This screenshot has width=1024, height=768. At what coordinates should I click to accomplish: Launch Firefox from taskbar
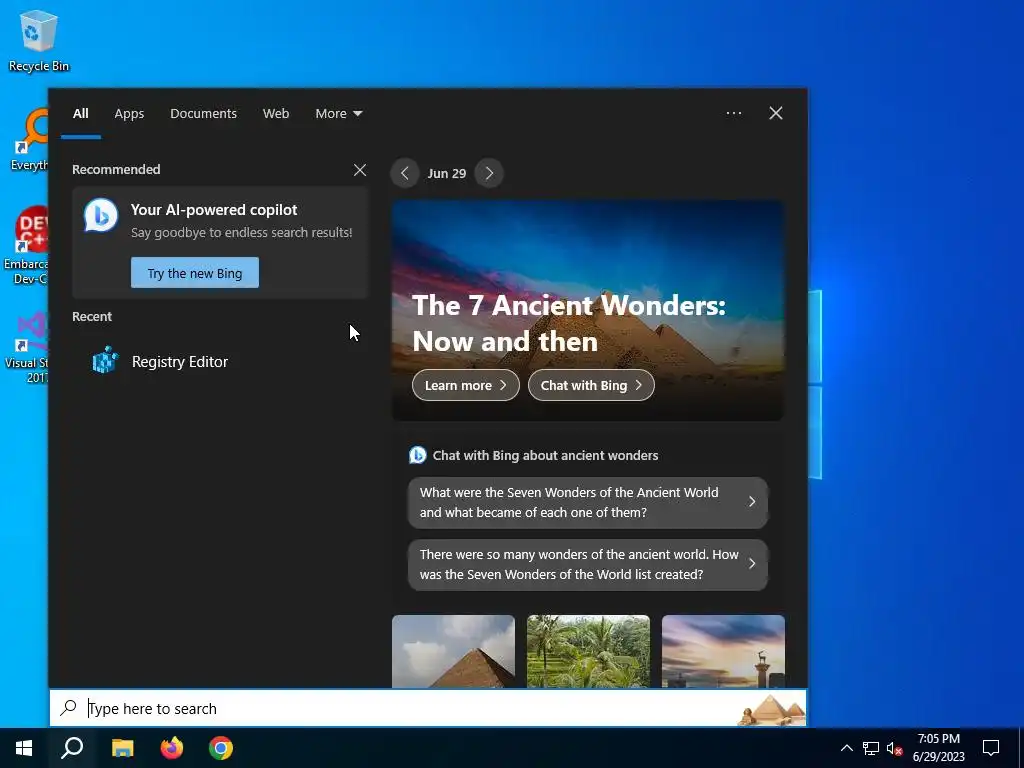pos(172,748)
